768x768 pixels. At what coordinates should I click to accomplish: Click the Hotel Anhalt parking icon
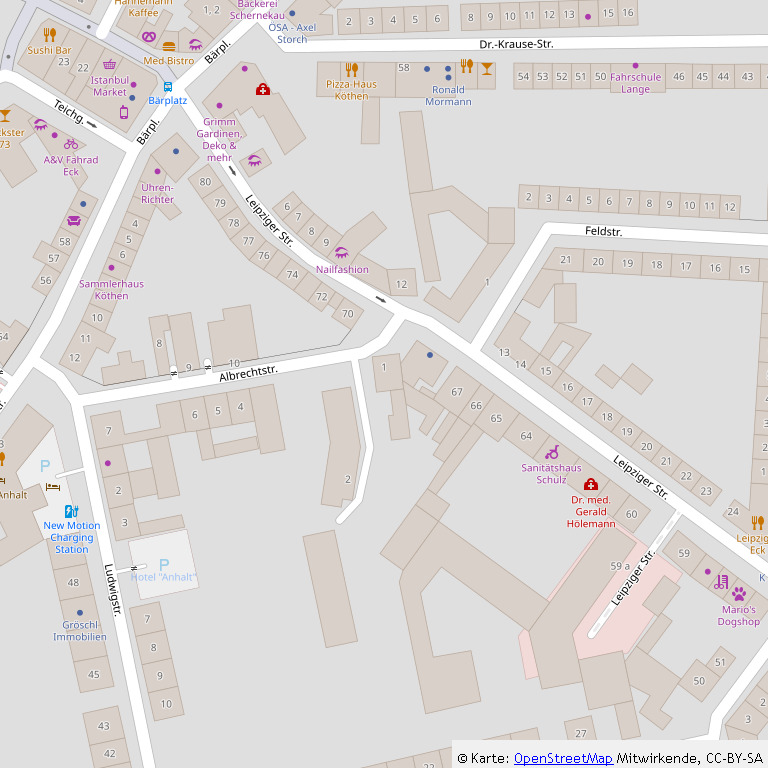164,564
